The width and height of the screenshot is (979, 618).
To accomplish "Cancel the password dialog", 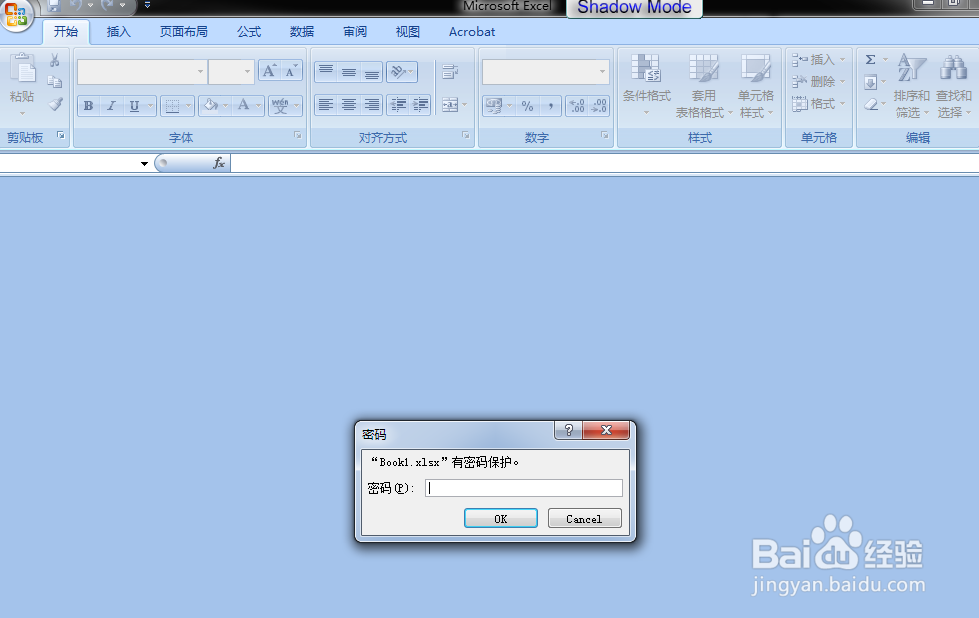I will [584, 519].
